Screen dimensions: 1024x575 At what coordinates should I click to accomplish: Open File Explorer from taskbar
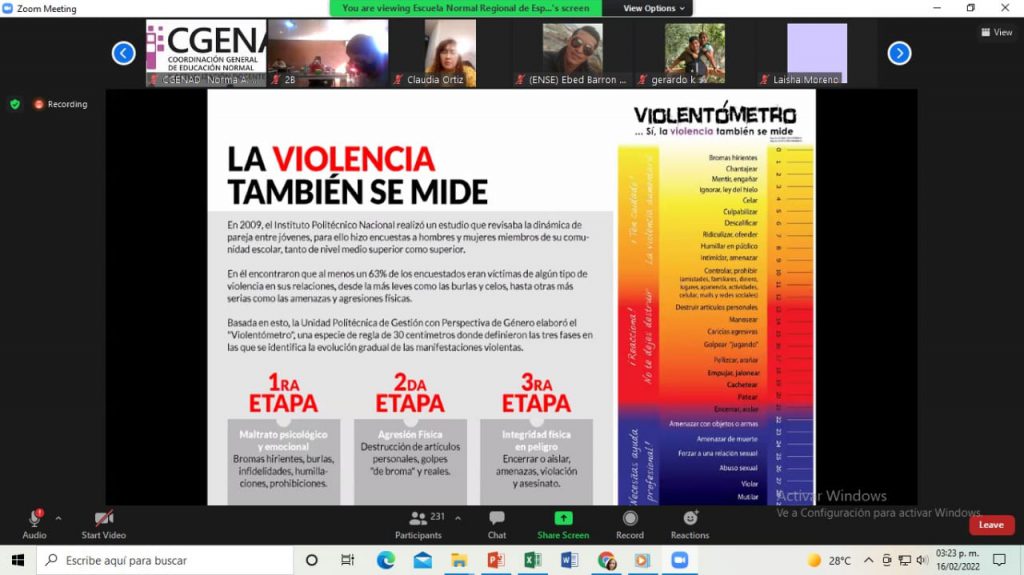tap(459, 560)
